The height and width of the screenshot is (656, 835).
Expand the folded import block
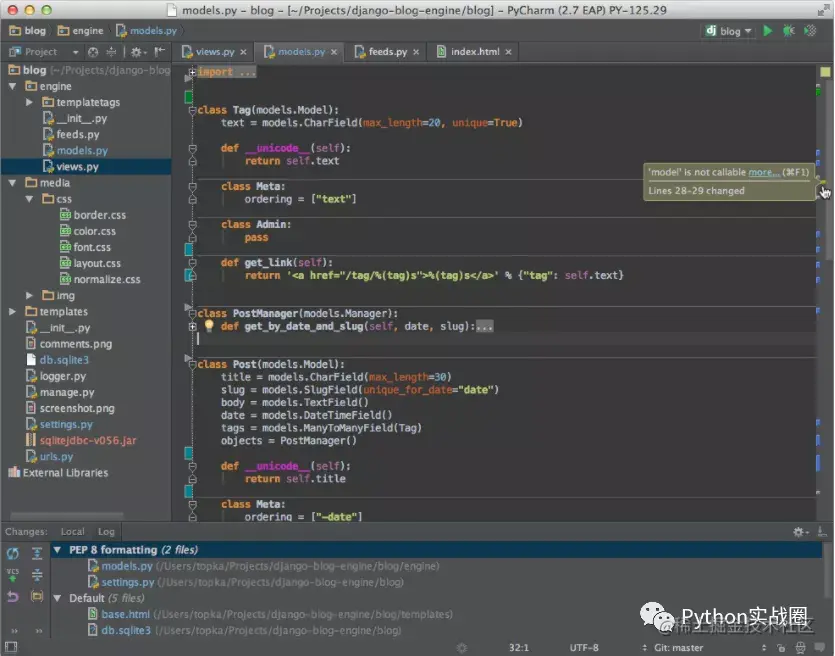pyautogui.click(x=192, y=72)
